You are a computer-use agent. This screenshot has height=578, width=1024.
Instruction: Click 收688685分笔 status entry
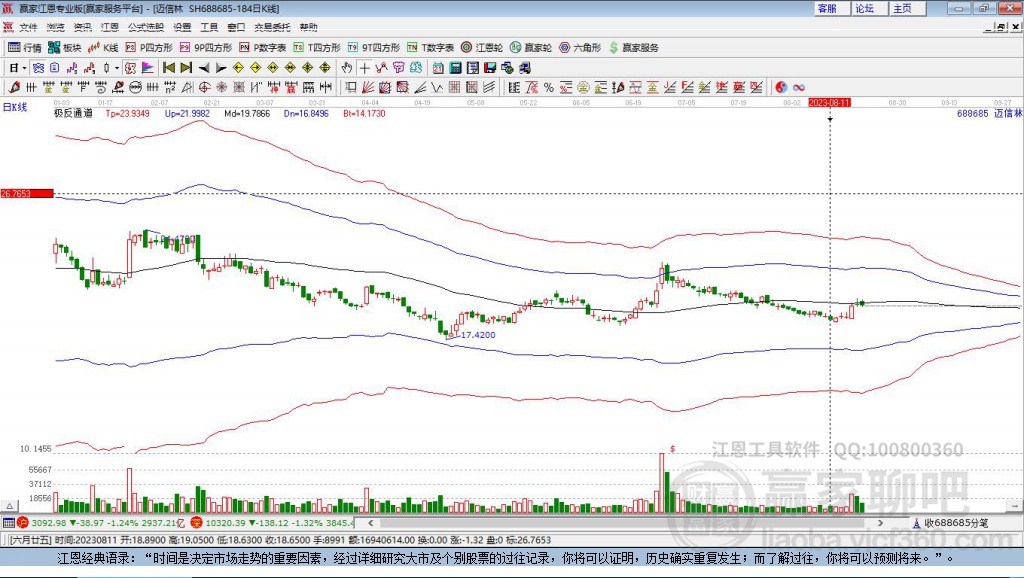(956, 523)
